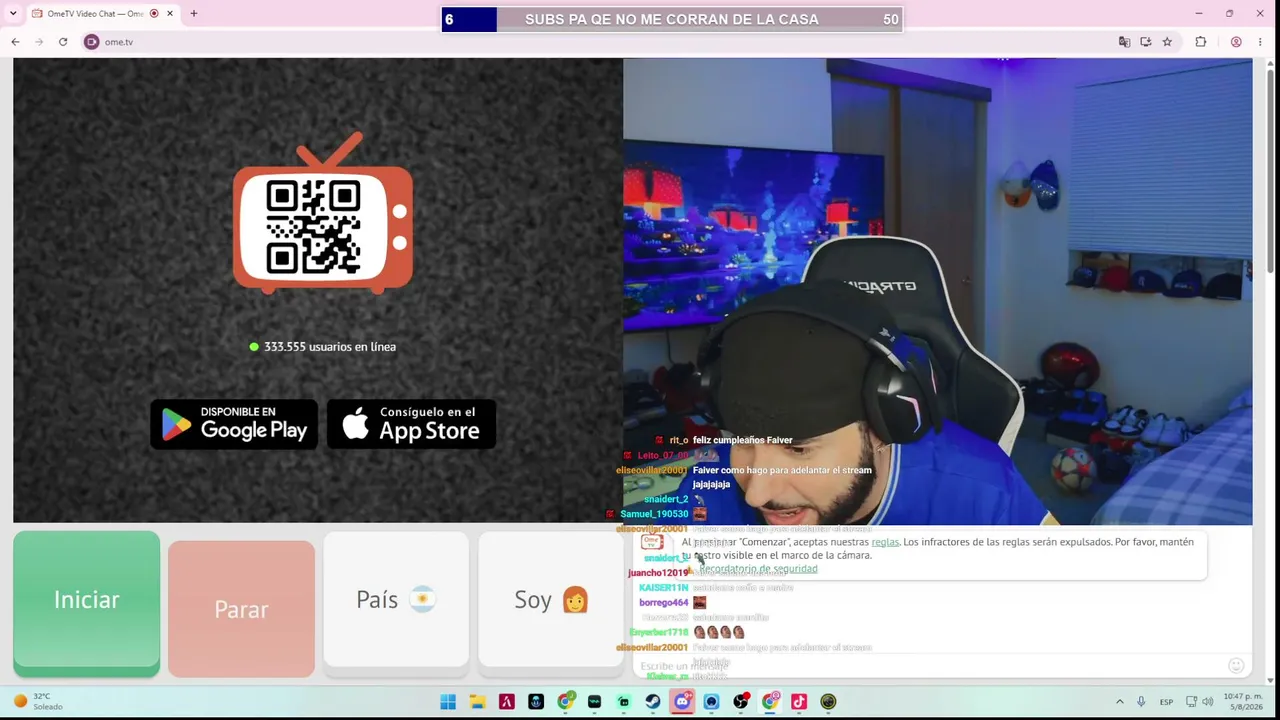This screenshot has height=720, width=1280.
Task: Click the 333.555 usuarios en línea text
Action: coord(330,347)
